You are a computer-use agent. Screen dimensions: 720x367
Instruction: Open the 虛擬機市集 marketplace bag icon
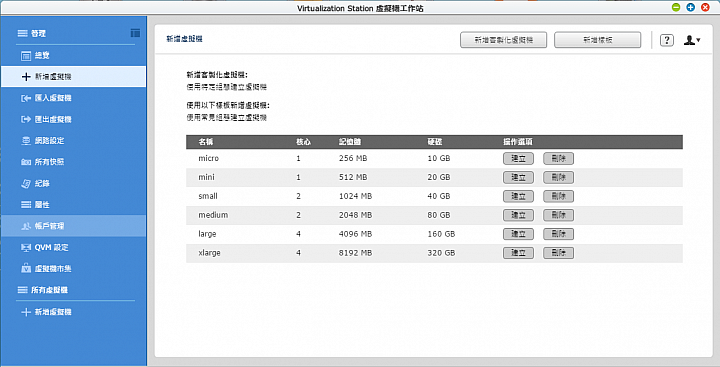26,269
